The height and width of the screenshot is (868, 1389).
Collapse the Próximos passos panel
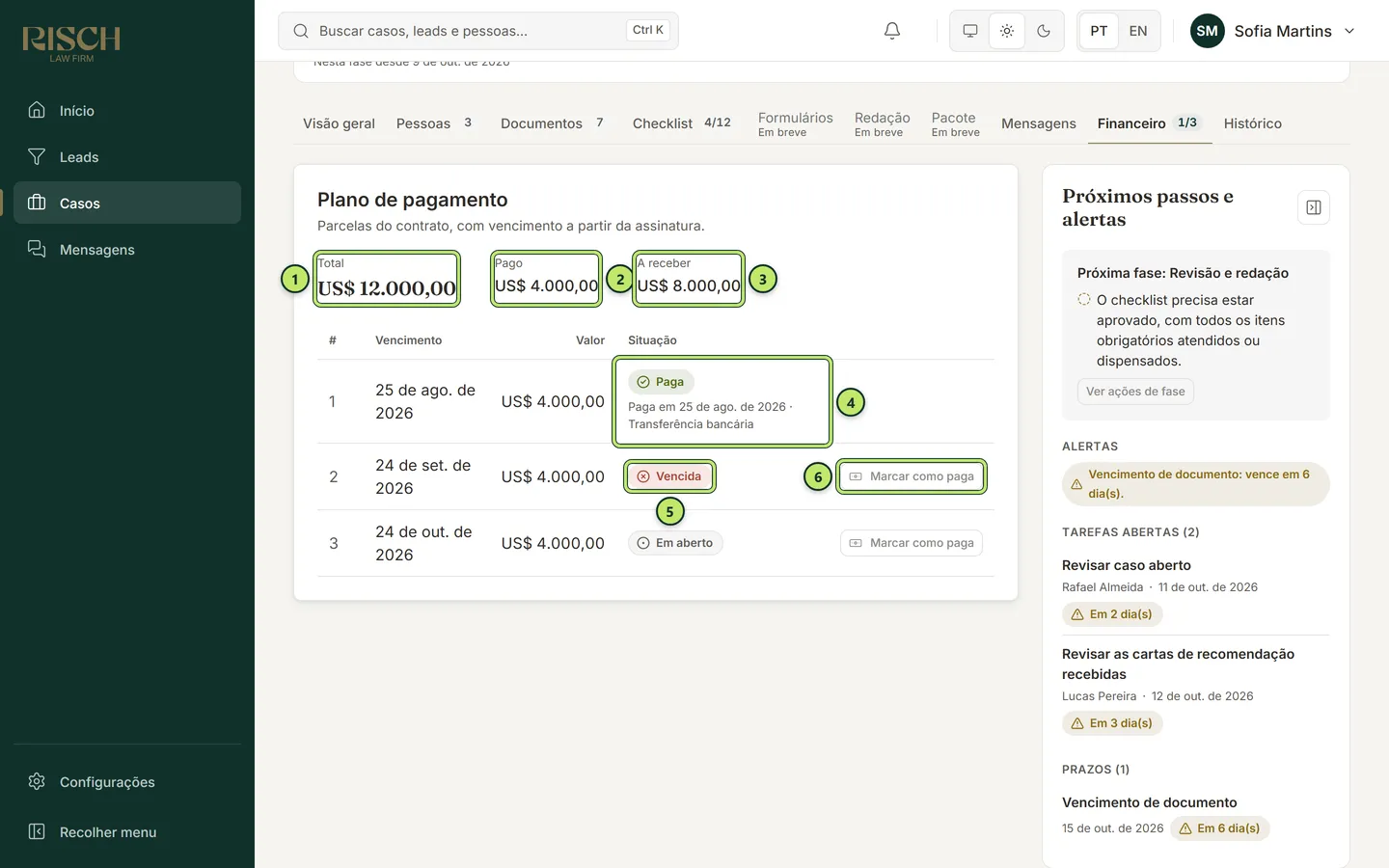tap(1314, 207)
